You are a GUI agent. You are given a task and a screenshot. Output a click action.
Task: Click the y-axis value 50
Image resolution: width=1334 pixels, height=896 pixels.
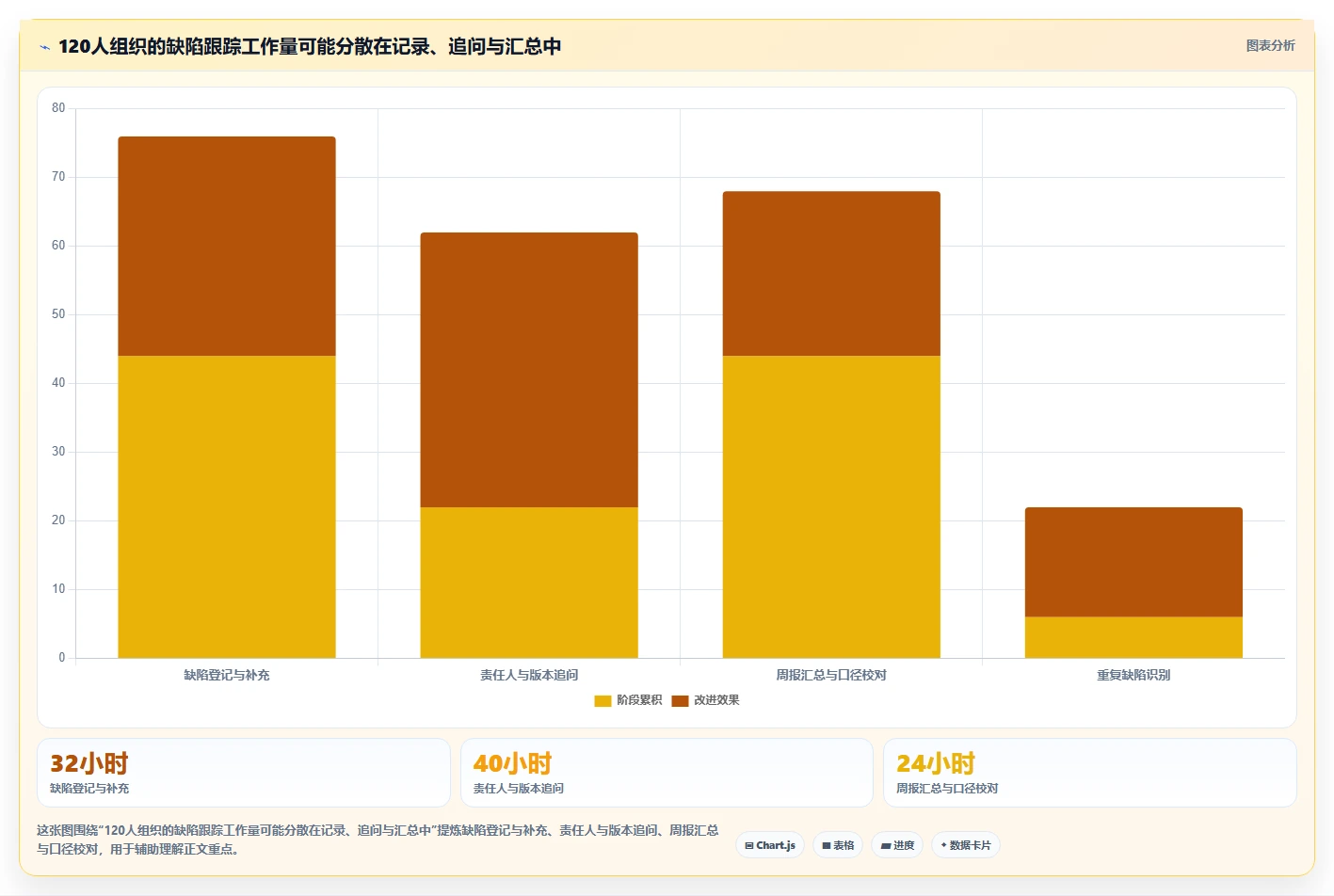tap(58, 314)
